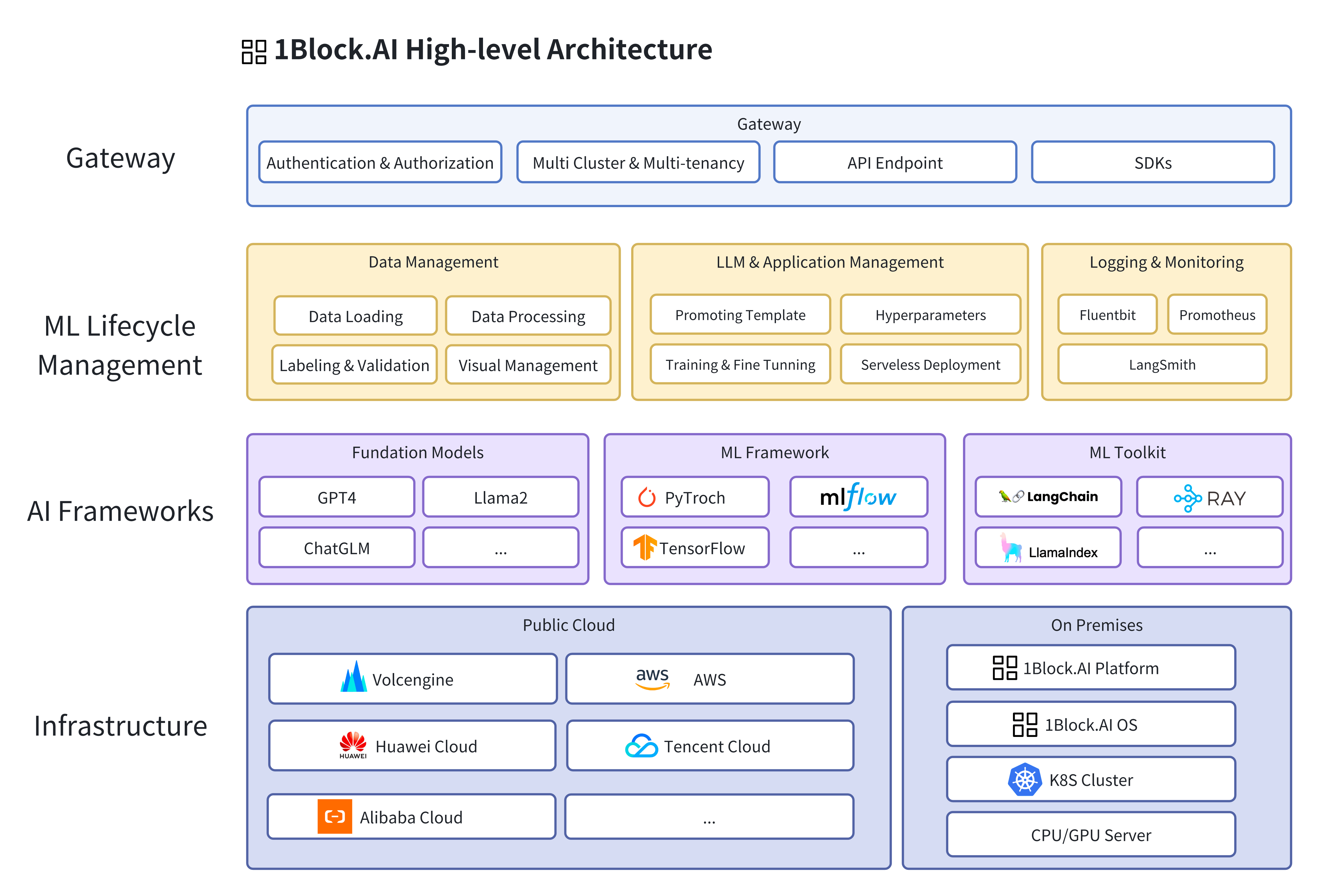Click the Data Management section heading
The image size is (1318, 896).
click(x=433, y=262)
